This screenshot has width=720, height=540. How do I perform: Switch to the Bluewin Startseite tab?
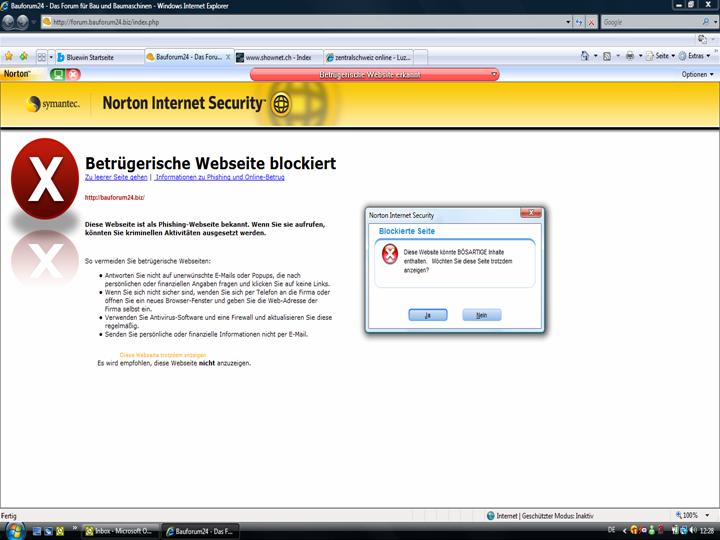pyautogui.click(x=100, y=57)
